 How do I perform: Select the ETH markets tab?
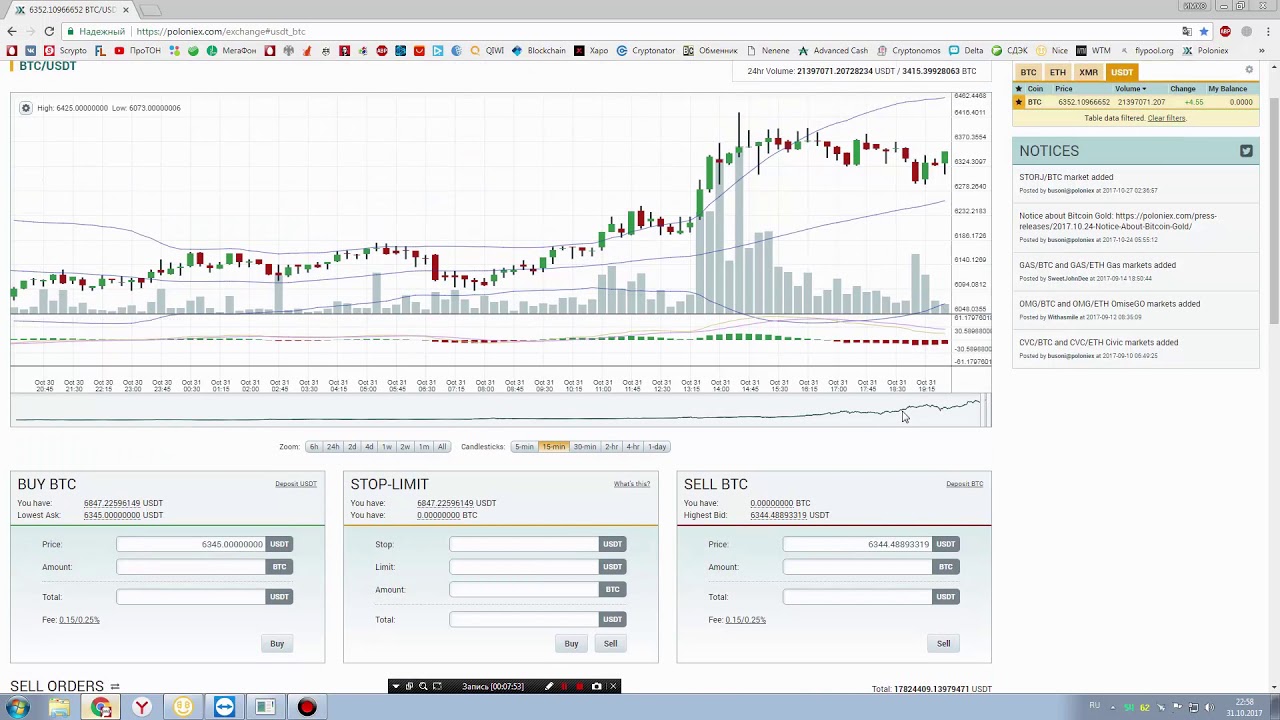click(x=1057, y=72)
